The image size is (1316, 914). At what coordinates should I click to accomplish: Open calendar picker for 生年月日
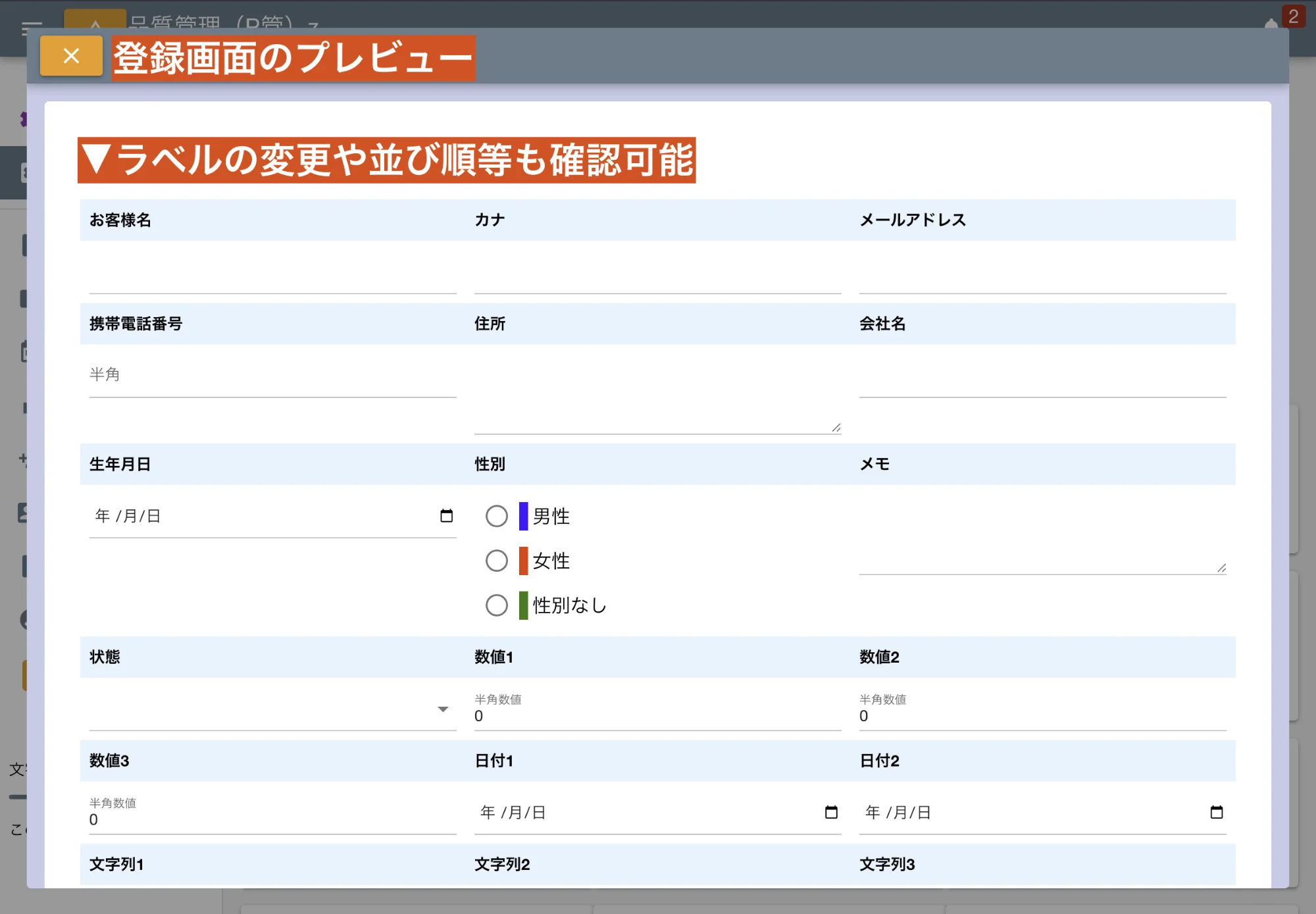(446, 516)
